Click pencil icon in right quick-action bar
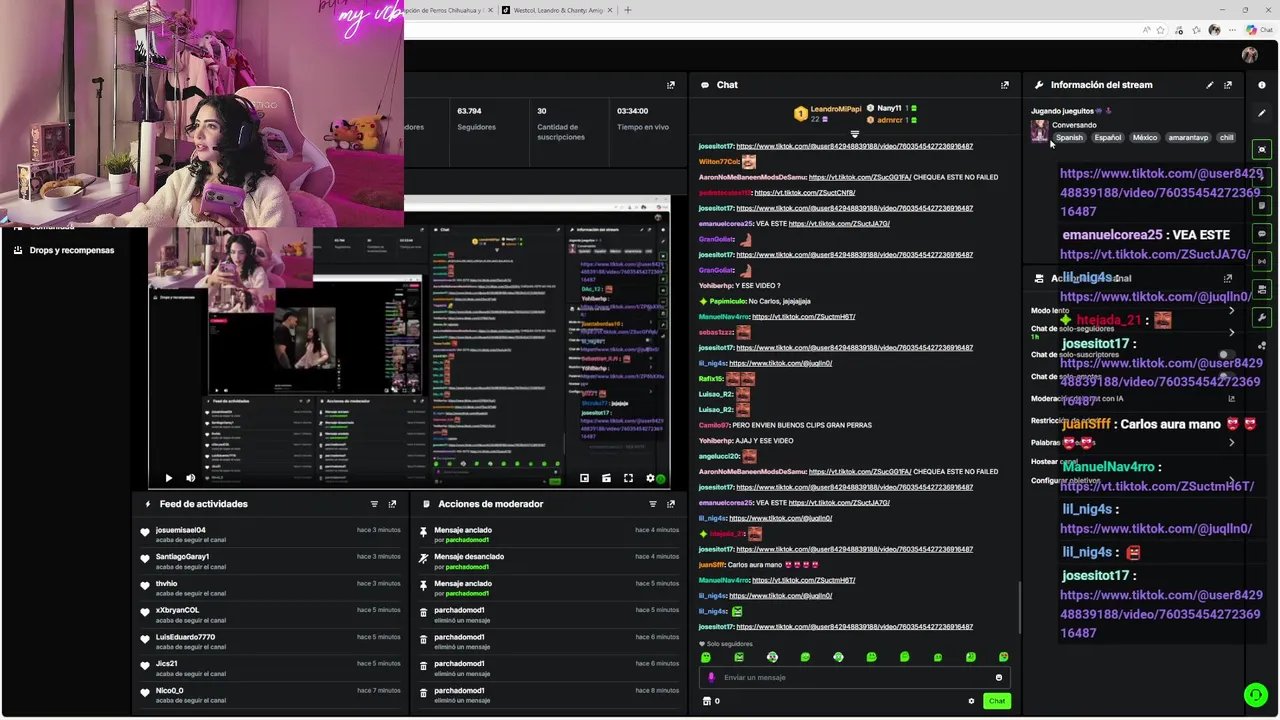The height and width of the screenshot is (720, 1280). tap(1262, 113)
